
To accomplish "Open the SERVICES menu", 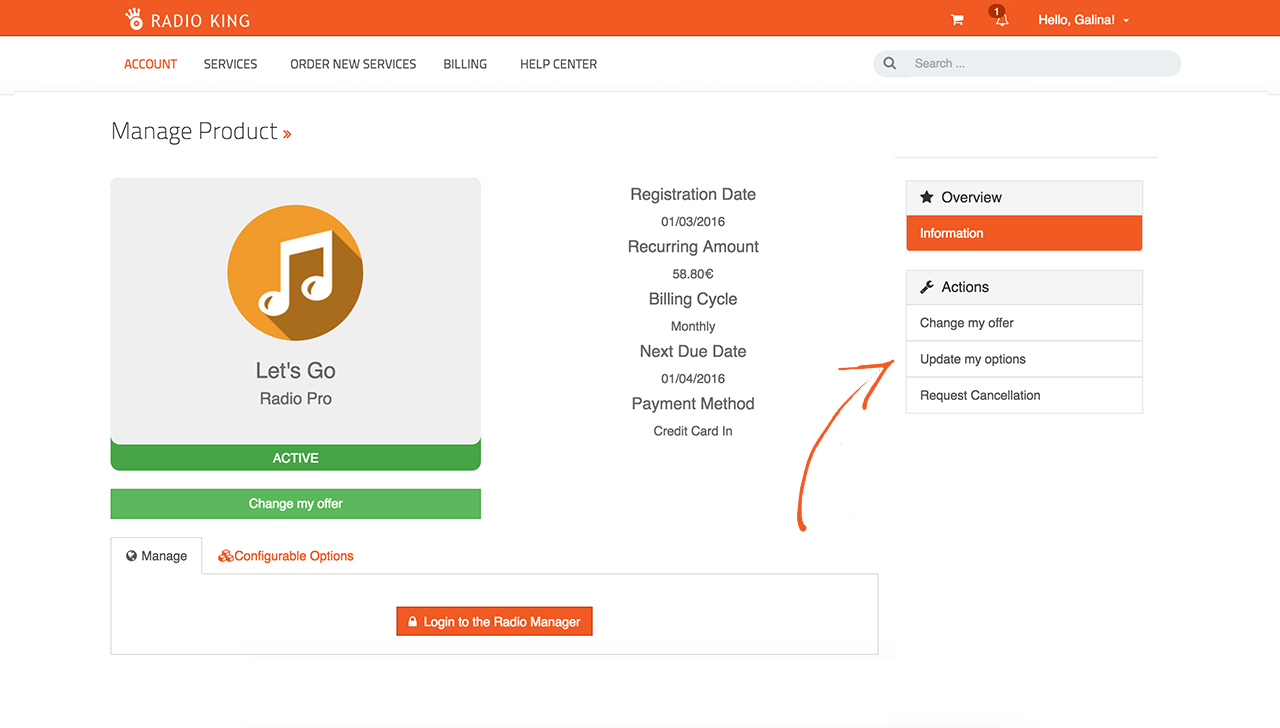I will (x=230, y=64).
